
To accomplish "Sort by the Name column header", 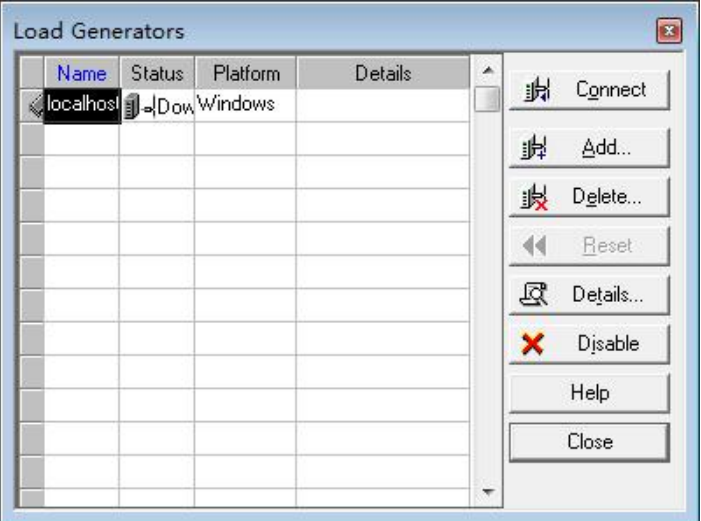I will pos(82,74).
